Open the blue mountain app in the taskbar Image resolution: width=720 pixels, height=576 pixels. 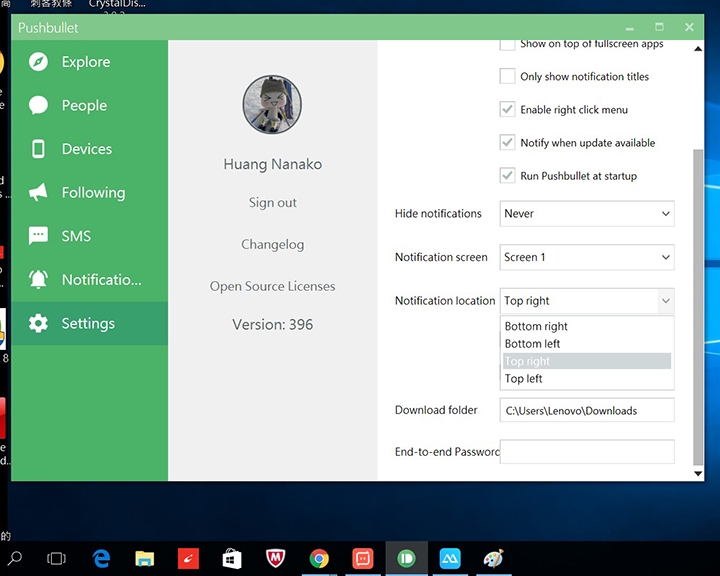pos(450,559)
